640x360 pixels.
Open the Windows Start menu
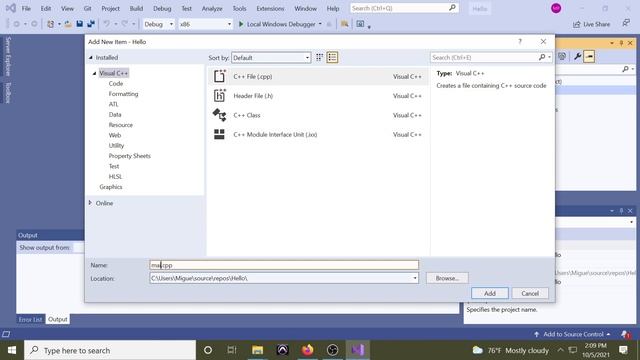pyautogui.click(x=11, y=350)
